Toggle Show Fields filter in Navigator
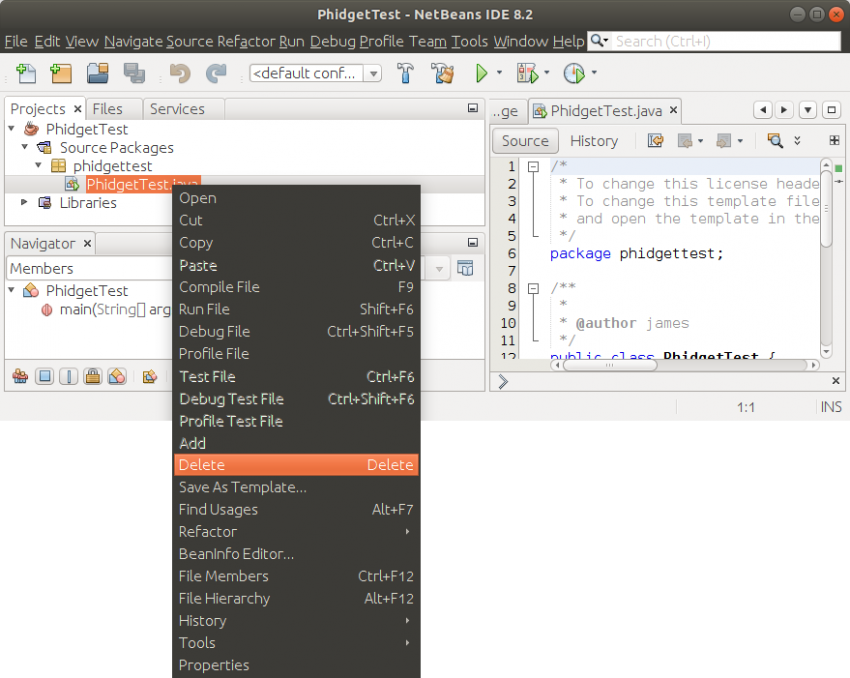This screenshot has width=850, height=678. pos(44,376)
